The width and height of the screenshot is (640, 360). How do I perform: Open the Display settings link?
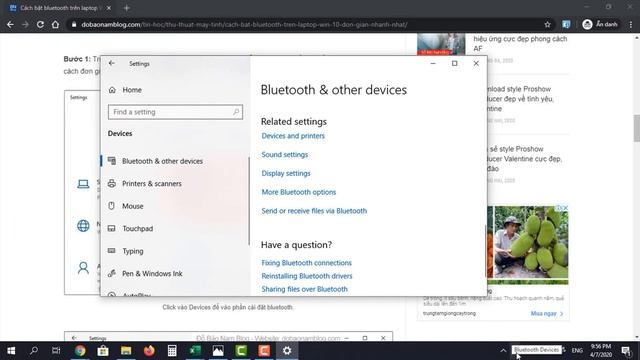tap(286, 173)
